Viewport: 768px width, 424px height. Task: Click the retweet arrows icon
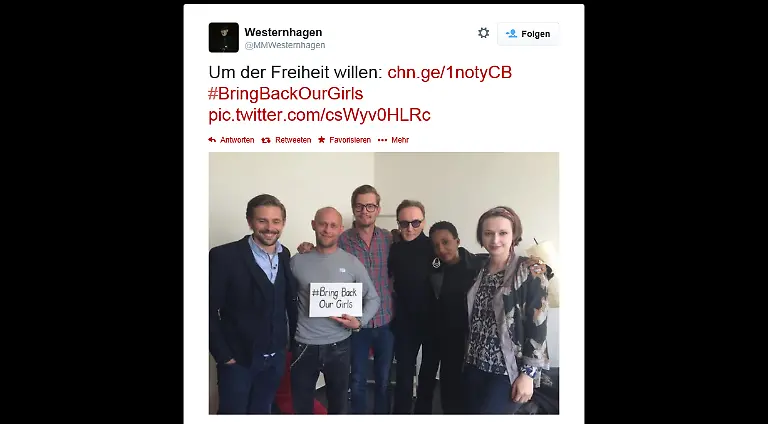click(266, 140)
